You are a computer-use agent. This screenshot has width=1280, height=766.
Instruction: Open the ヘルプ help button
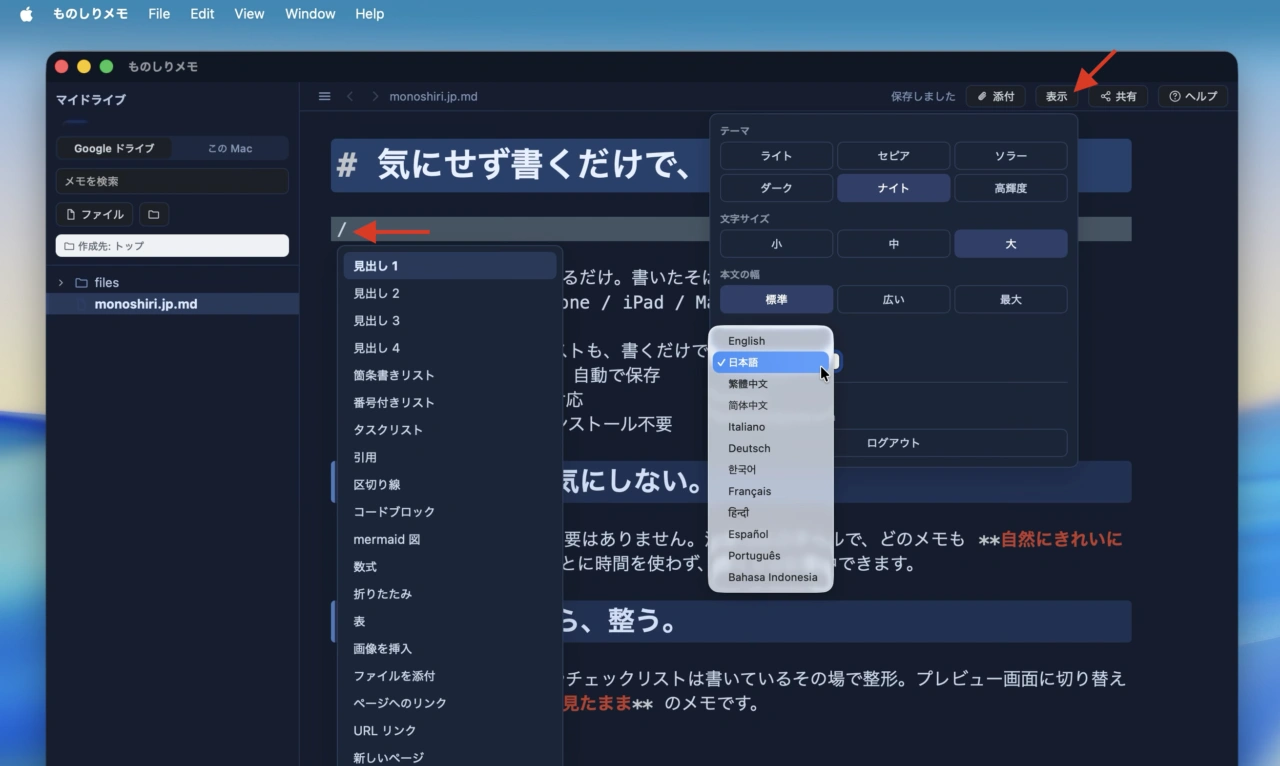coord(1193,96)
